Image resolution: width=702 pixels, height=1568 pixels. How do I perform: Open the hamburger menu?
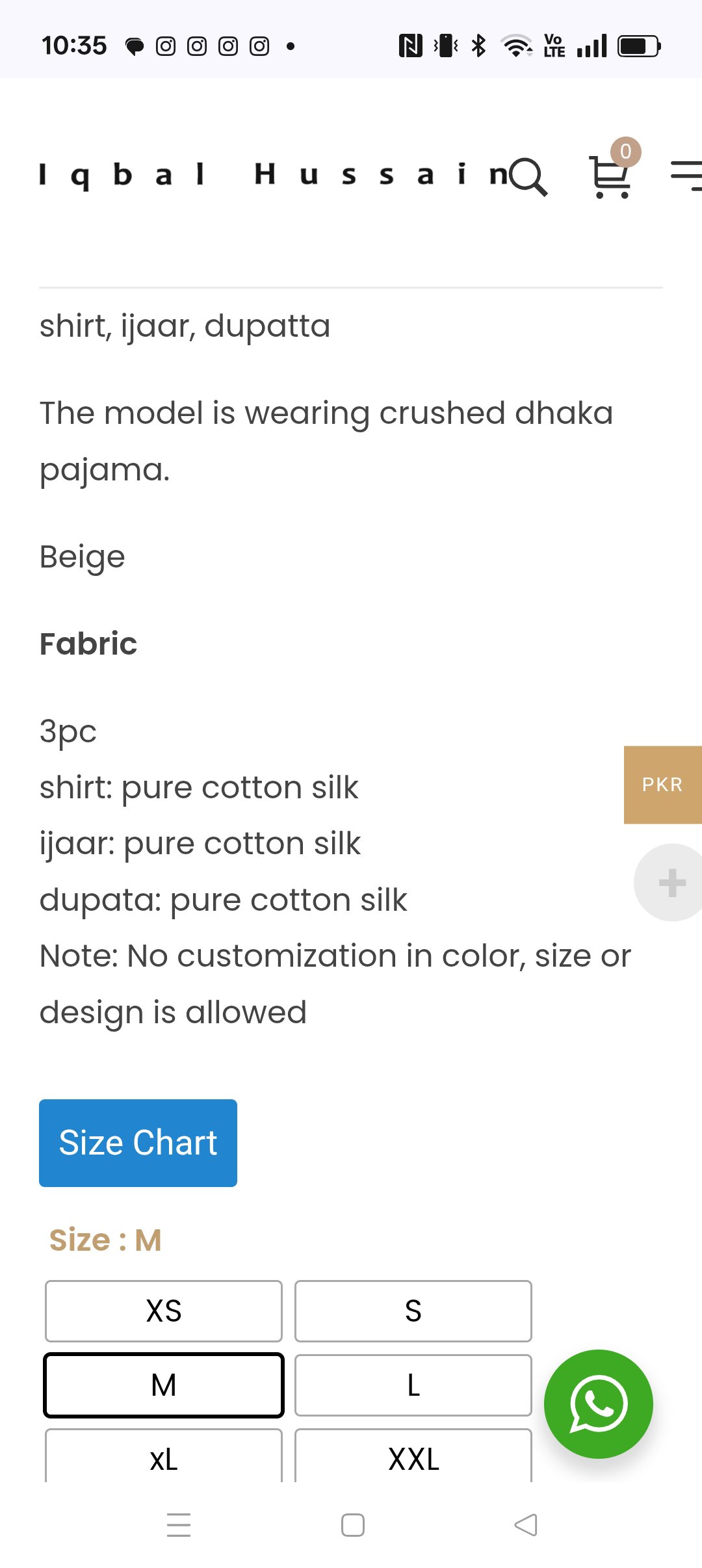(686, 176)
